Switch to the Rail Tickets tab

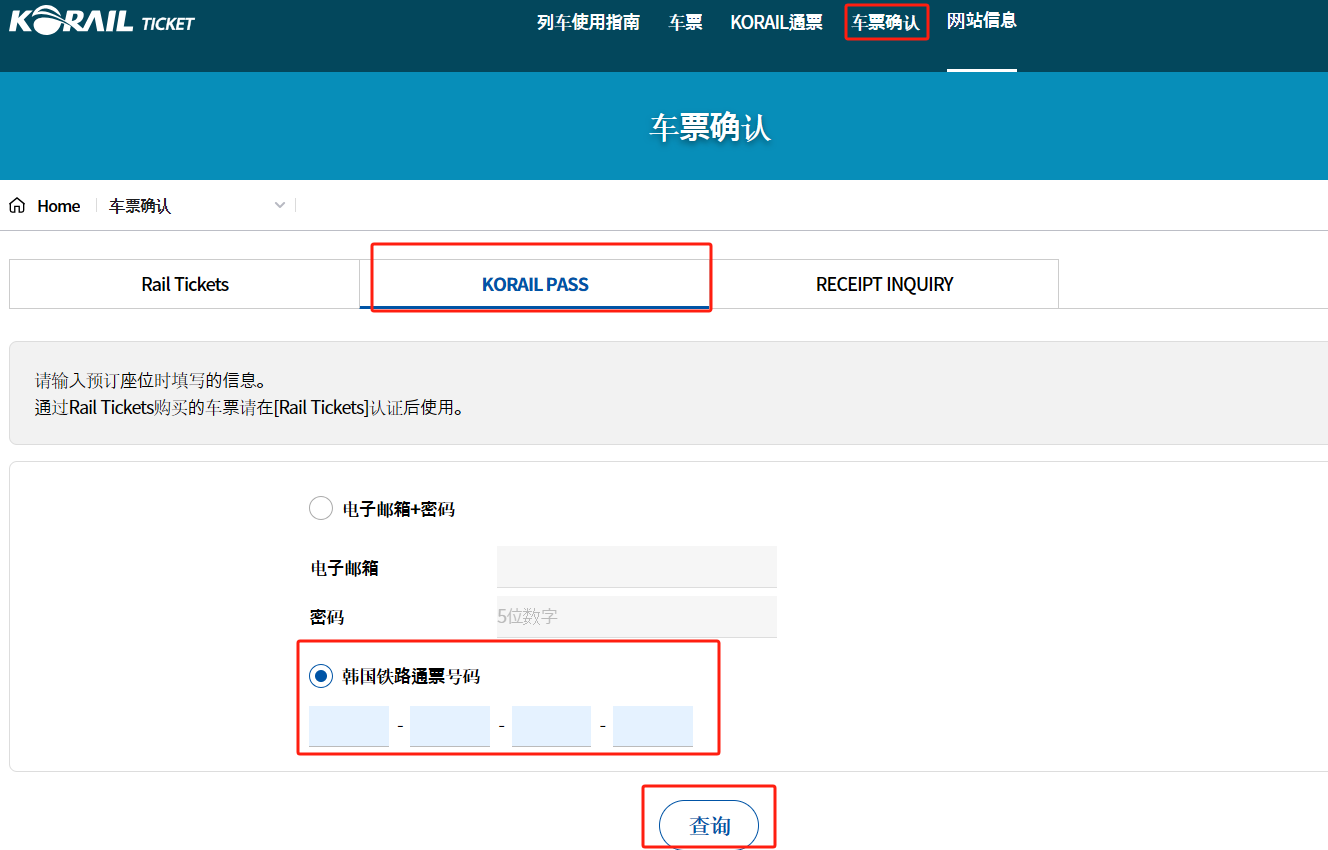coord(185,284)
